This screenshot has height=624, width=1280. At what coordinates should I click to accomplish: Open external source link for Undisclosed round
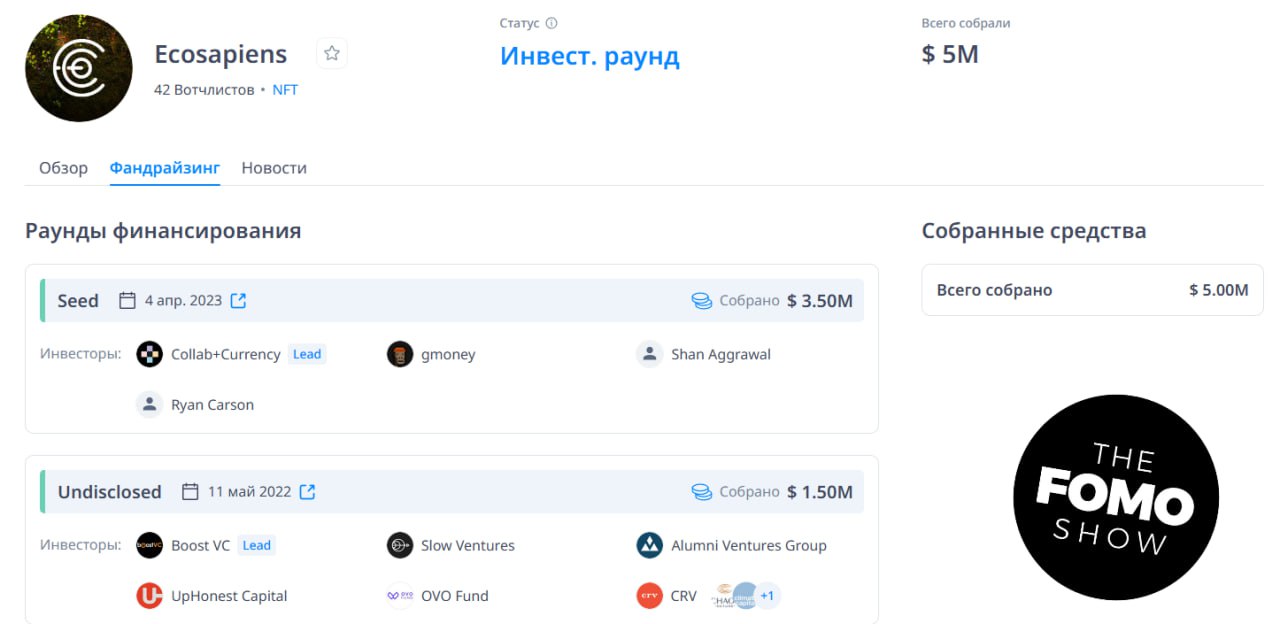tap(308, 491)
